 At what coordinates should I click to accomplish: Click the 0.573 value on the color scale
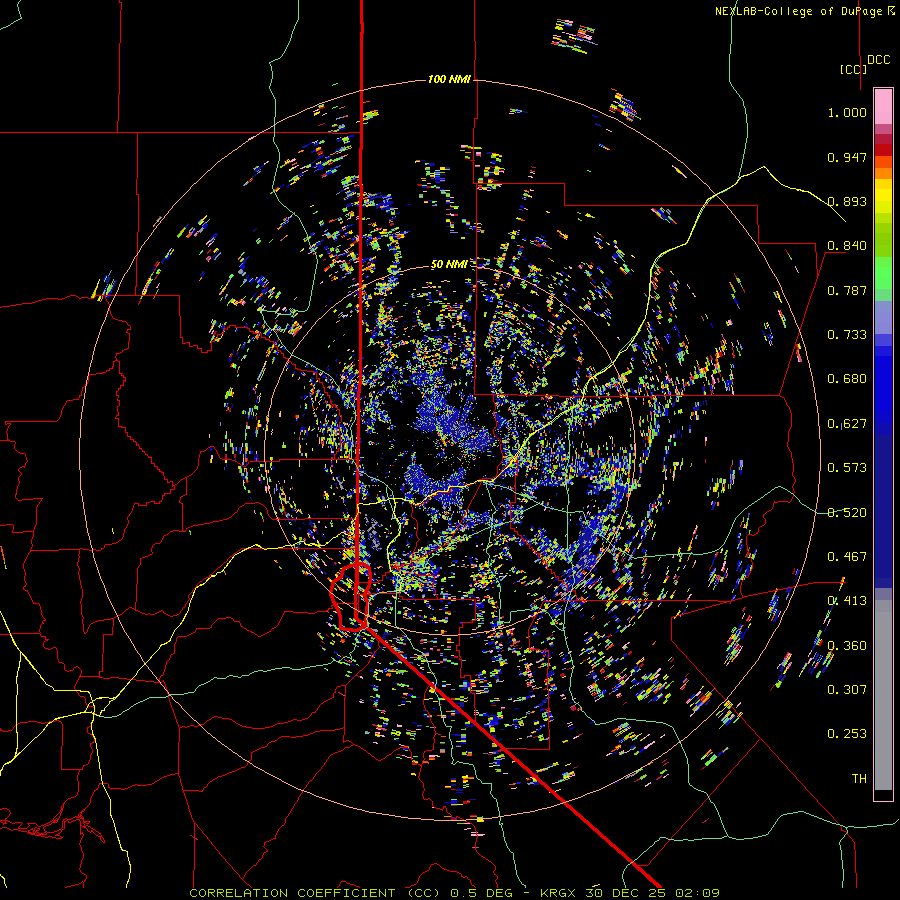click(847, 468)
